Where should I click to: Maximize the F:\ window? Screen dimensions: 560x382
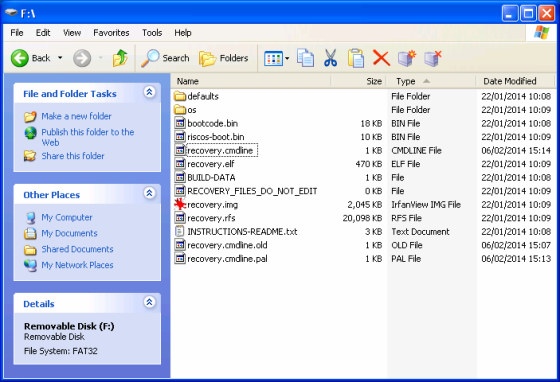[x=528, y=14]
